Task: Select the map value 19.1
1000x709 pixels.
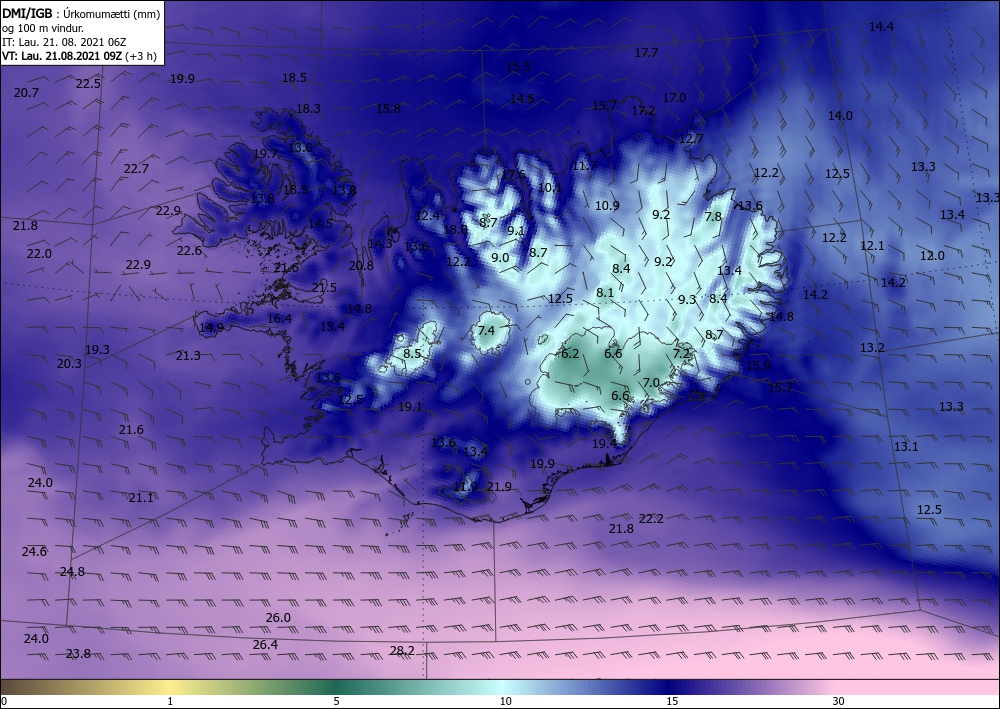Action: click(x=410, y=406)
